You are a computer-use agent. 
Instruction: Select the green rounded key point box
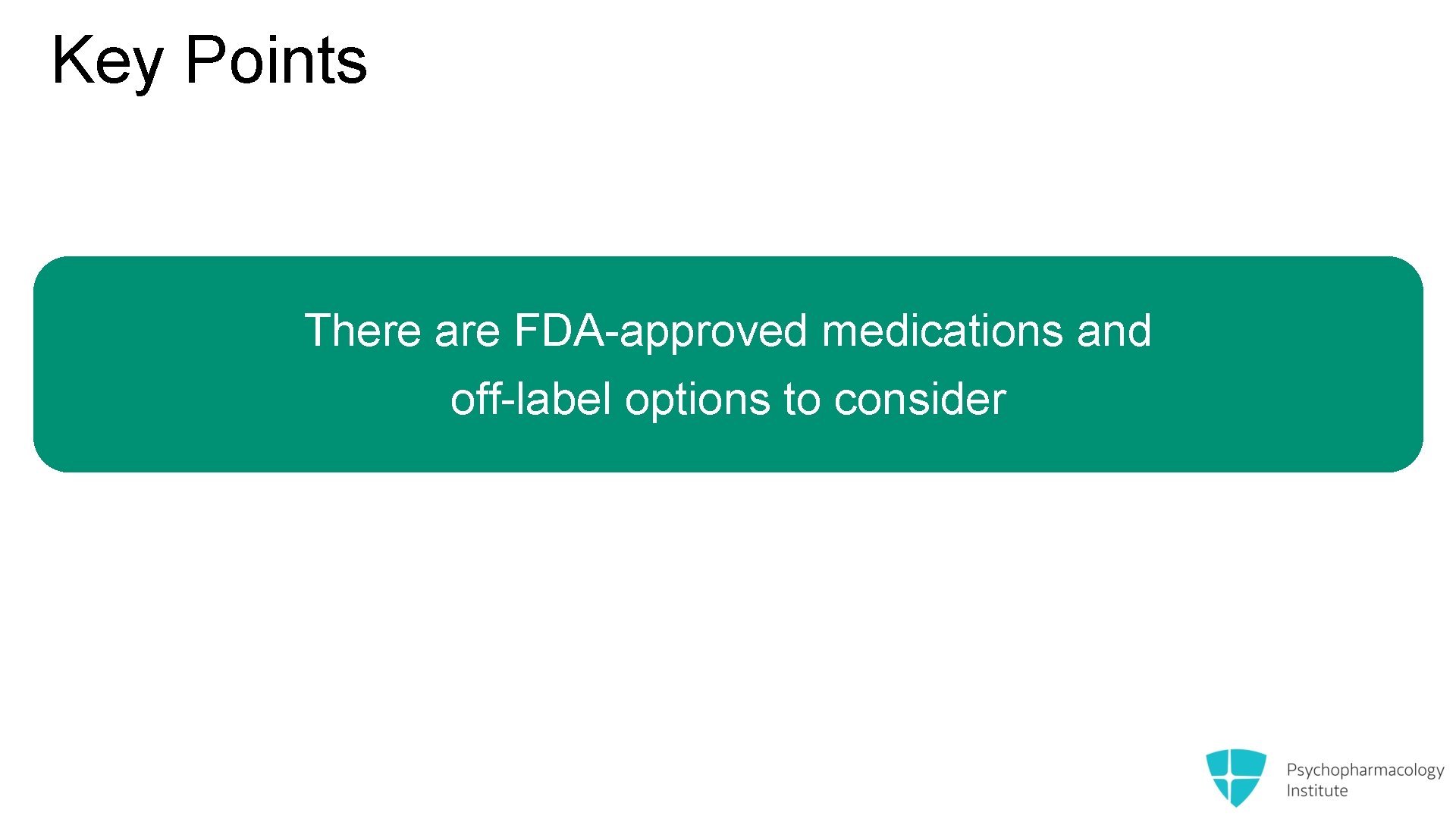[x=728, y=364]
